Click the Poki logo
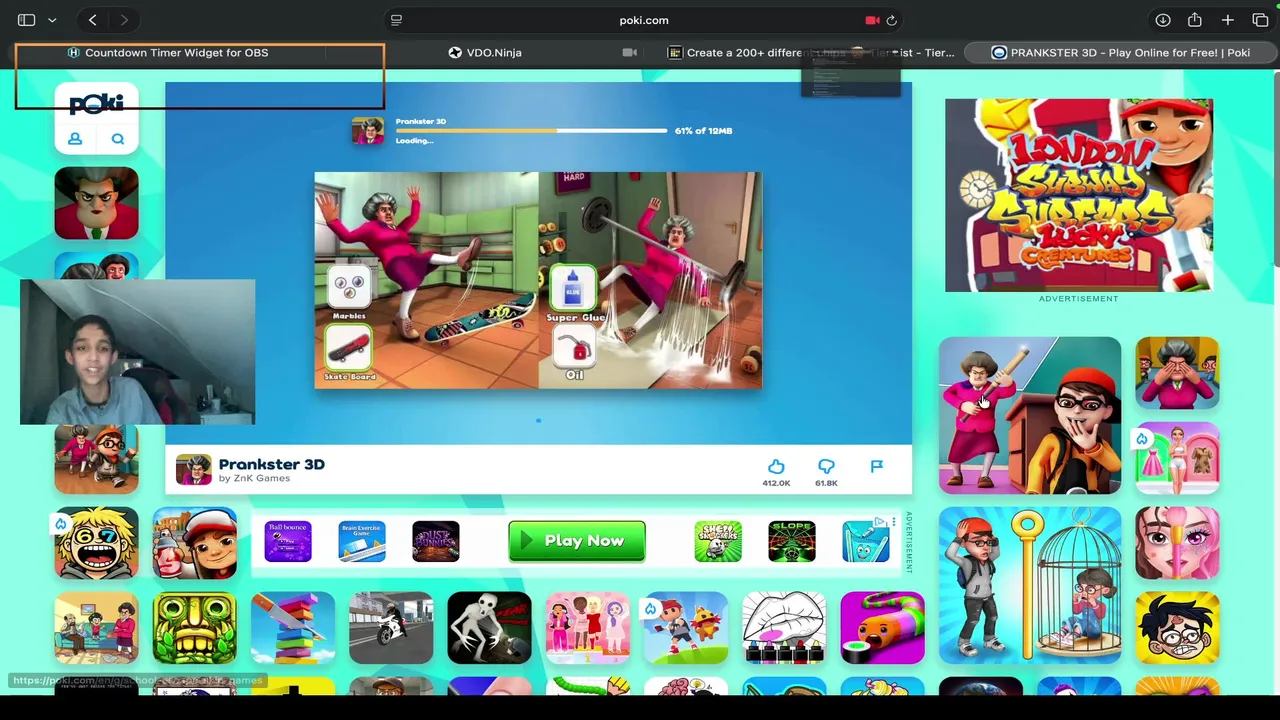The image size is (1280, 720). point(96,104)
